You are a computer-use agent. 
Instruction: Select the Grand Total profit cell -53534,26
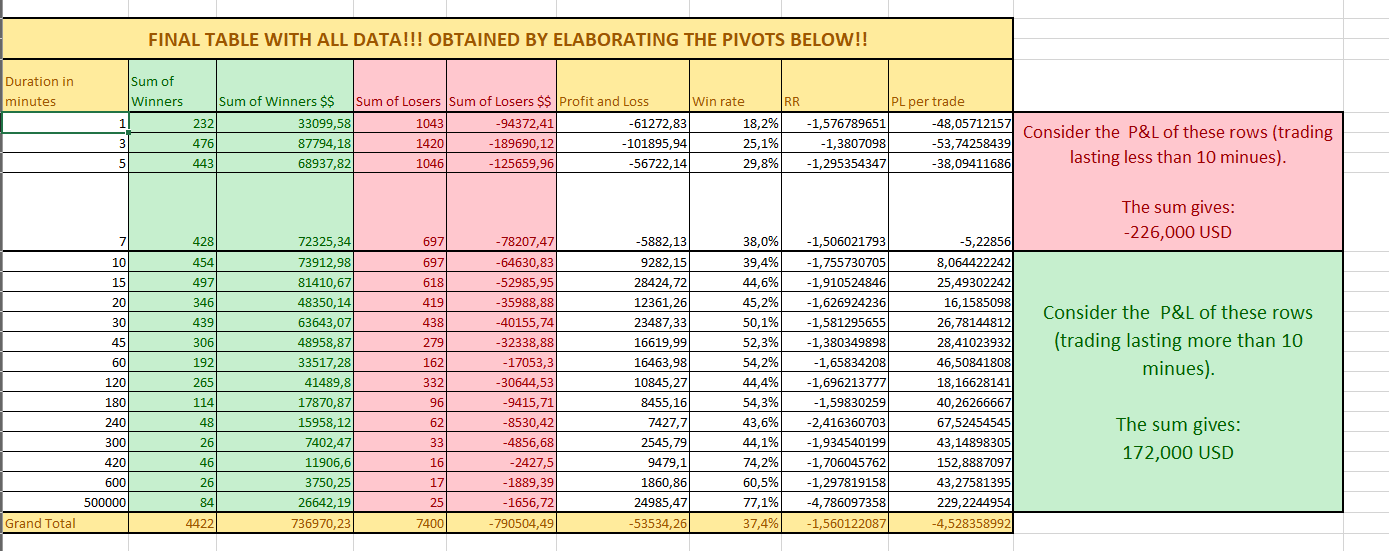[x=623, y=523]
